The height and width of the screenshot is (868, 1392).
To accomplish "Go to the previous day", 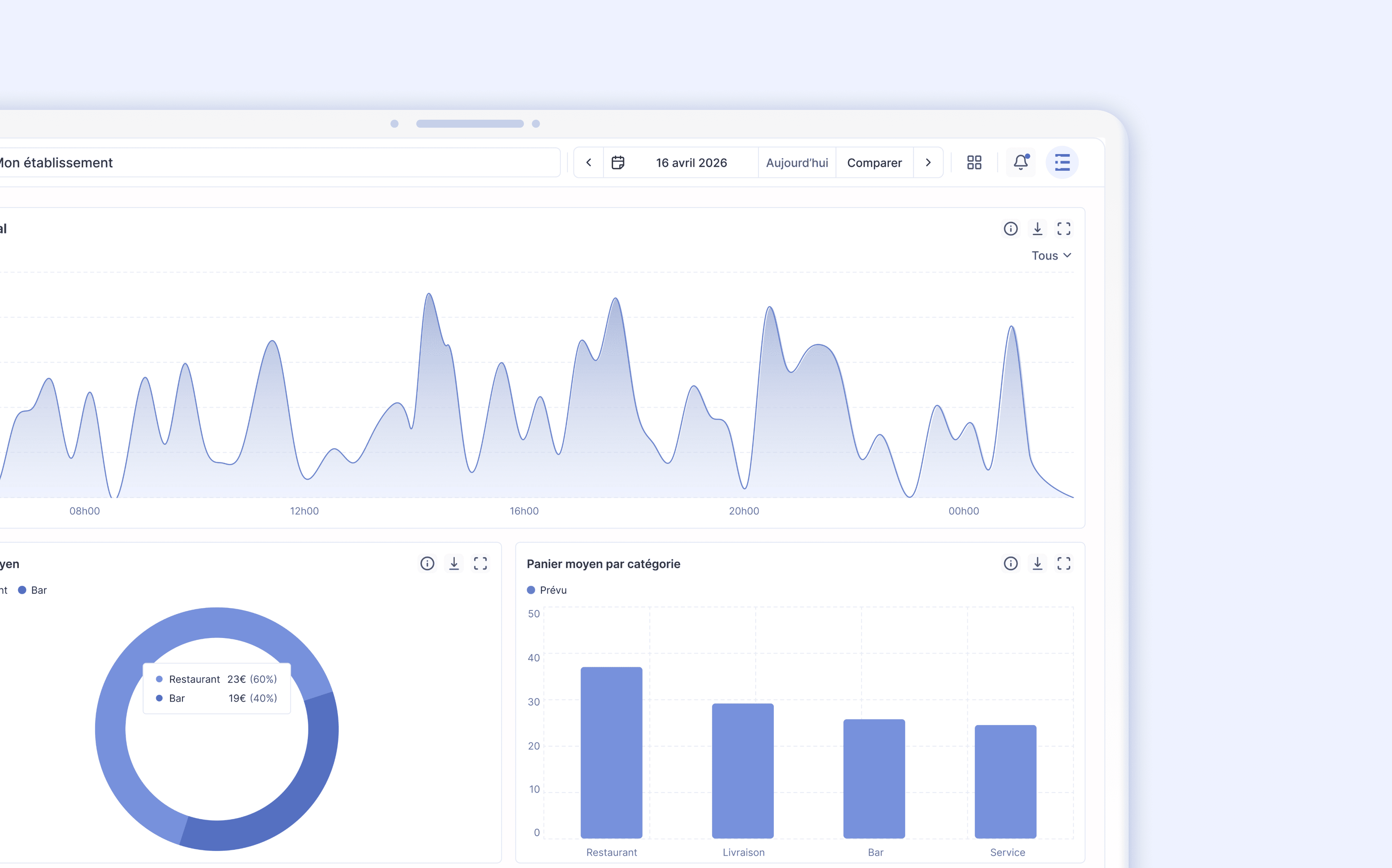I will [x=588, y=162].
